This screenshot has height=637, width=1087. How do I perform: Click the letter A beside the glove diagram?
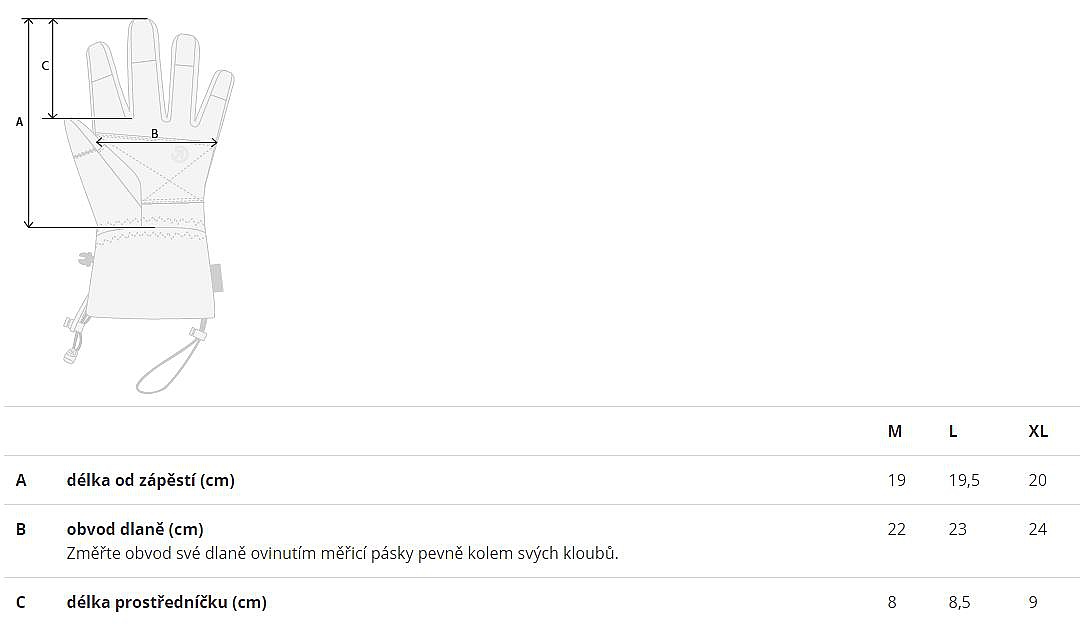pyautogui.click(x=19, y=122)
